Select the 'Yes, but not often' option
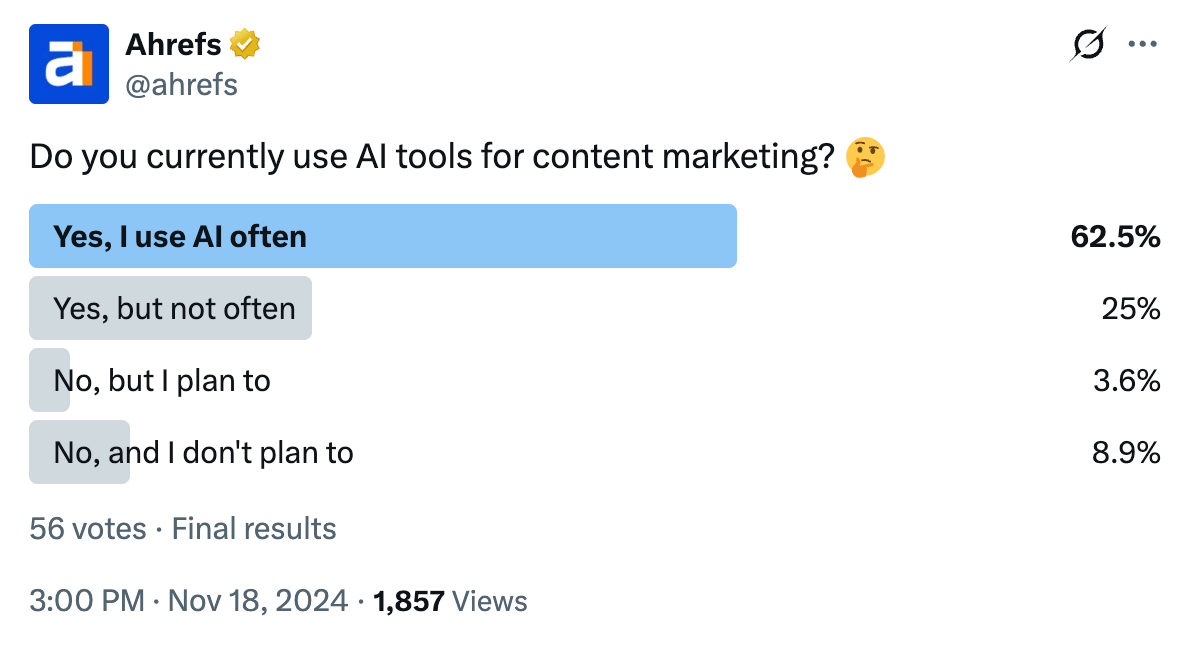Image resolution: width=1190 pixels, height=648 pixels. click(170, 308)
